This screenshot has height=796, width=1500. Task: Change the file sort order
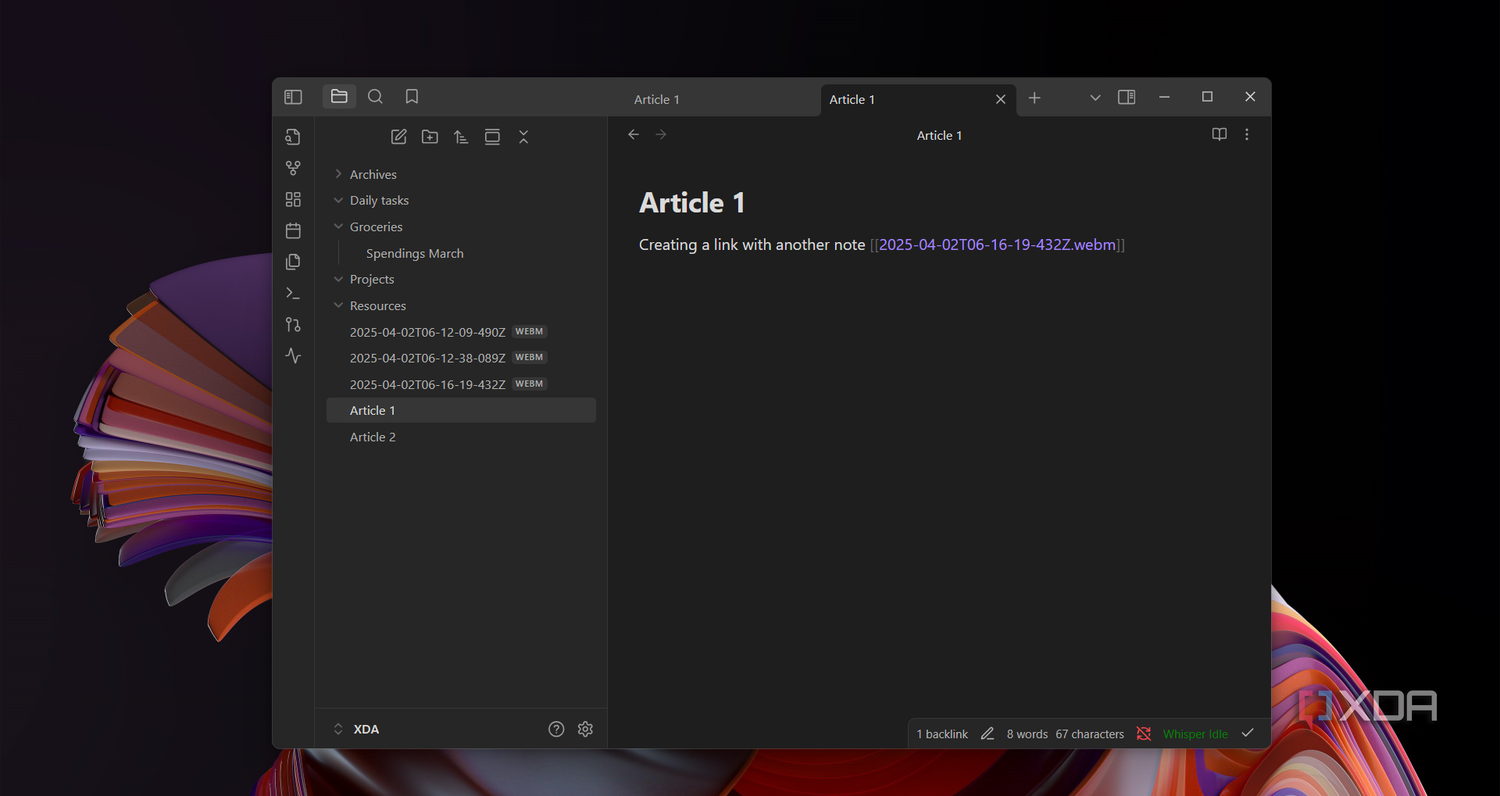click(x=461, y=137)
